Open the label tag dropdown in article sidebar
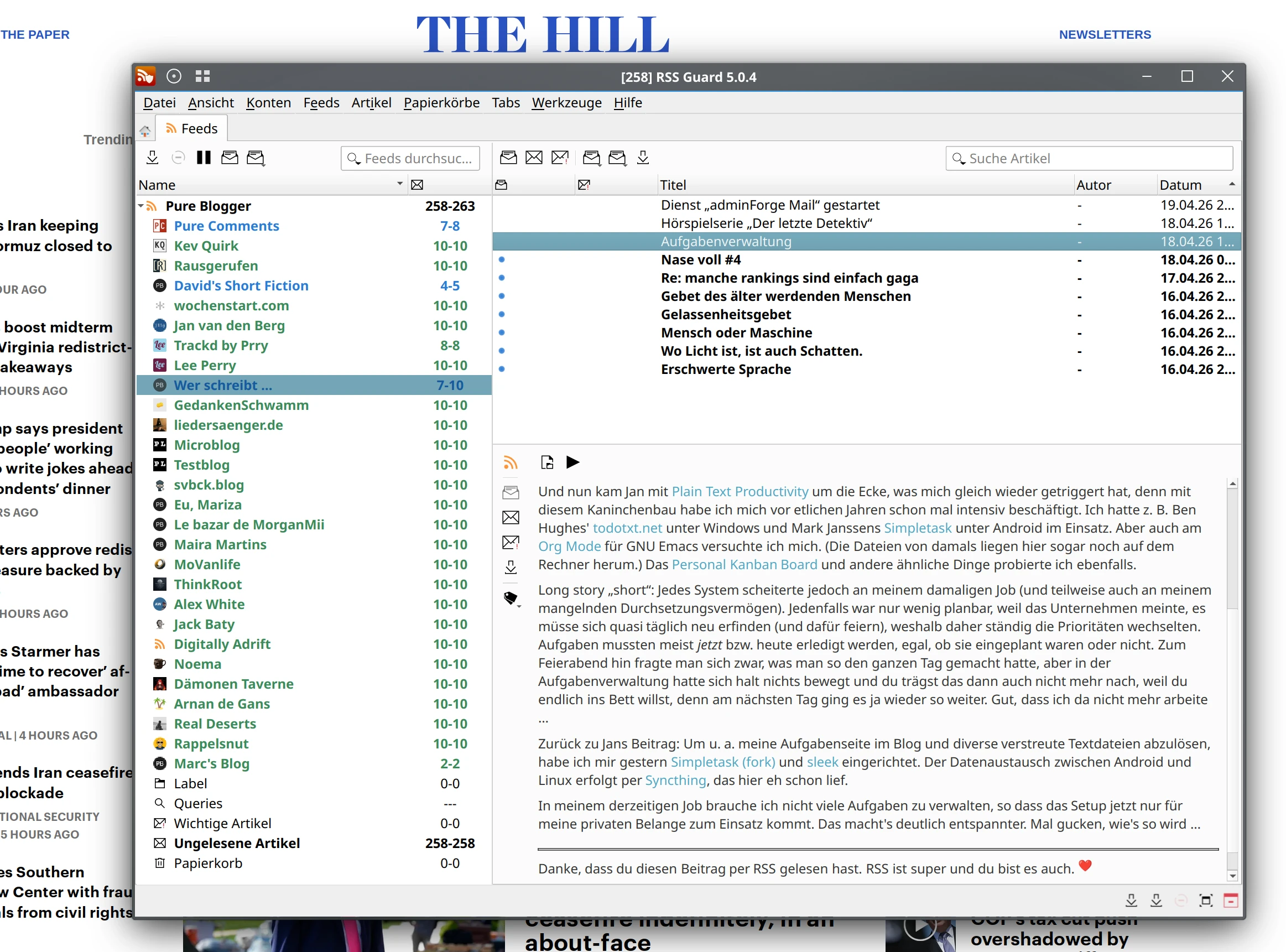1286x952 pixels. pos(512,599)
